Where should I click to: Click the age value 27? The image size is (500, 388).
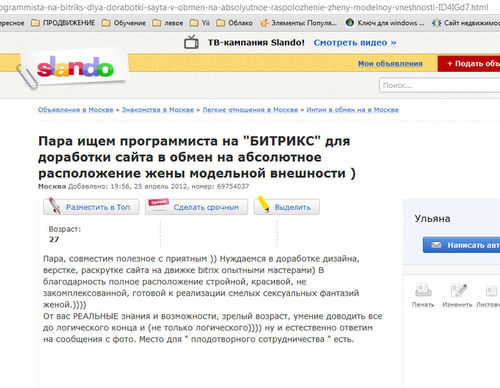(x=54, y=239)
